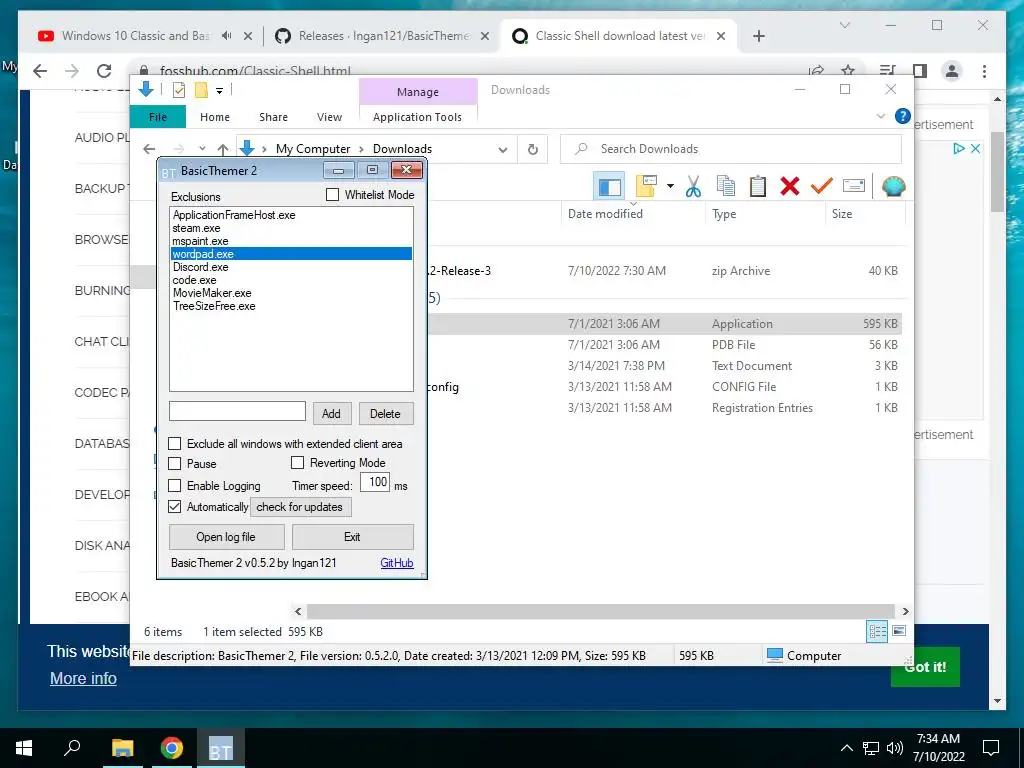Image resolution: width=1024 pixels, height=768 pixels.
Task: Open the GitHub link in BasicThemer
Action: click(396, 563)
